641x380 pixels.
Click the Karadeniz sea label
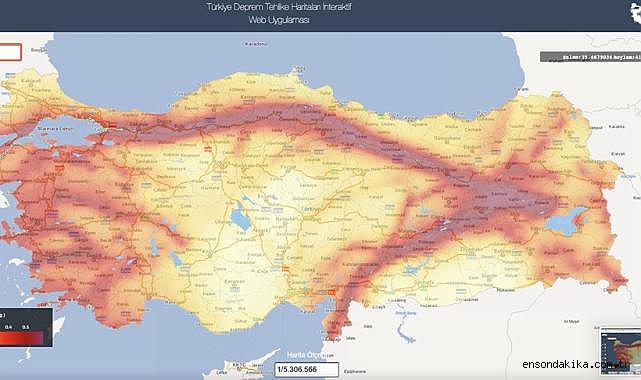tap(256, 44)
